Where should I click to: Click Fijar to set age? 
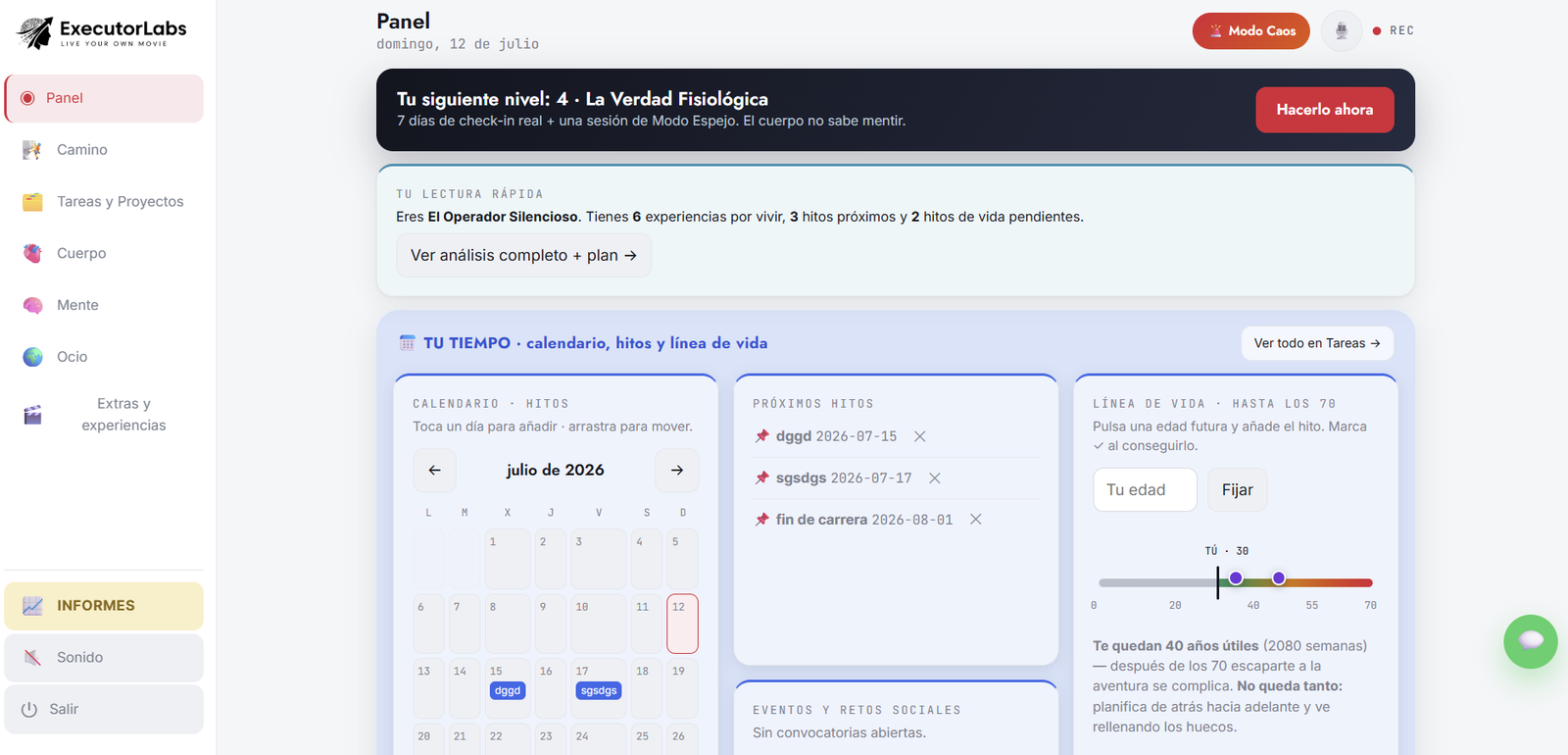1237,490
